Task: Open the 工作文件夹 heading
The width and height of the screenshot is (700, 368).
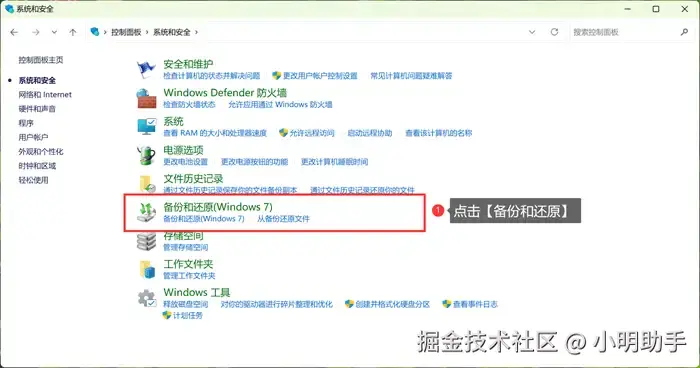Action: click(188, 264)
